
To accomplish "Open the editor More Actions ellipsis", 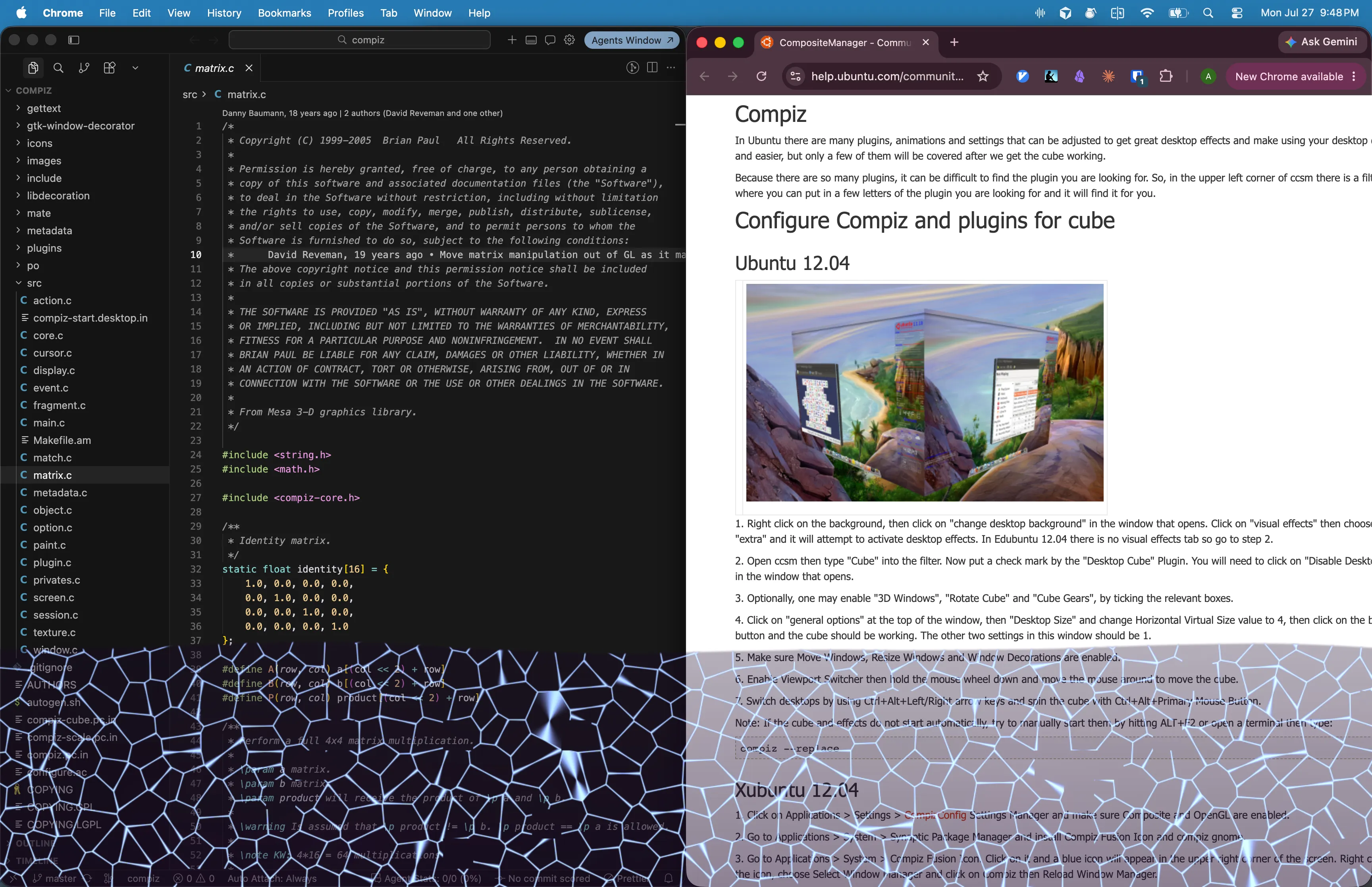I will point(671,68).
